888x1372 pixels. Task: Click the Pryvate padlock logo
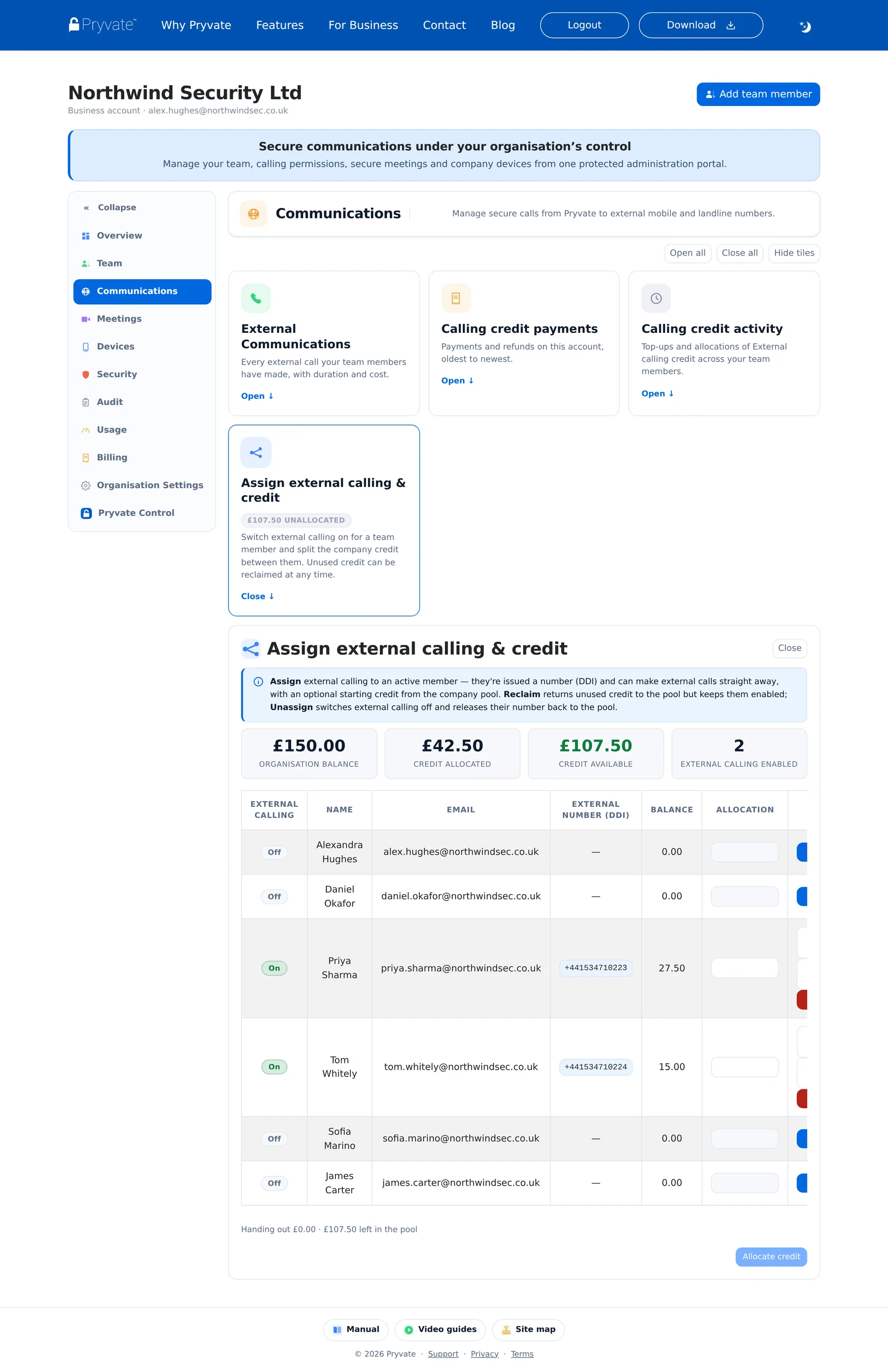coord(102,25)
